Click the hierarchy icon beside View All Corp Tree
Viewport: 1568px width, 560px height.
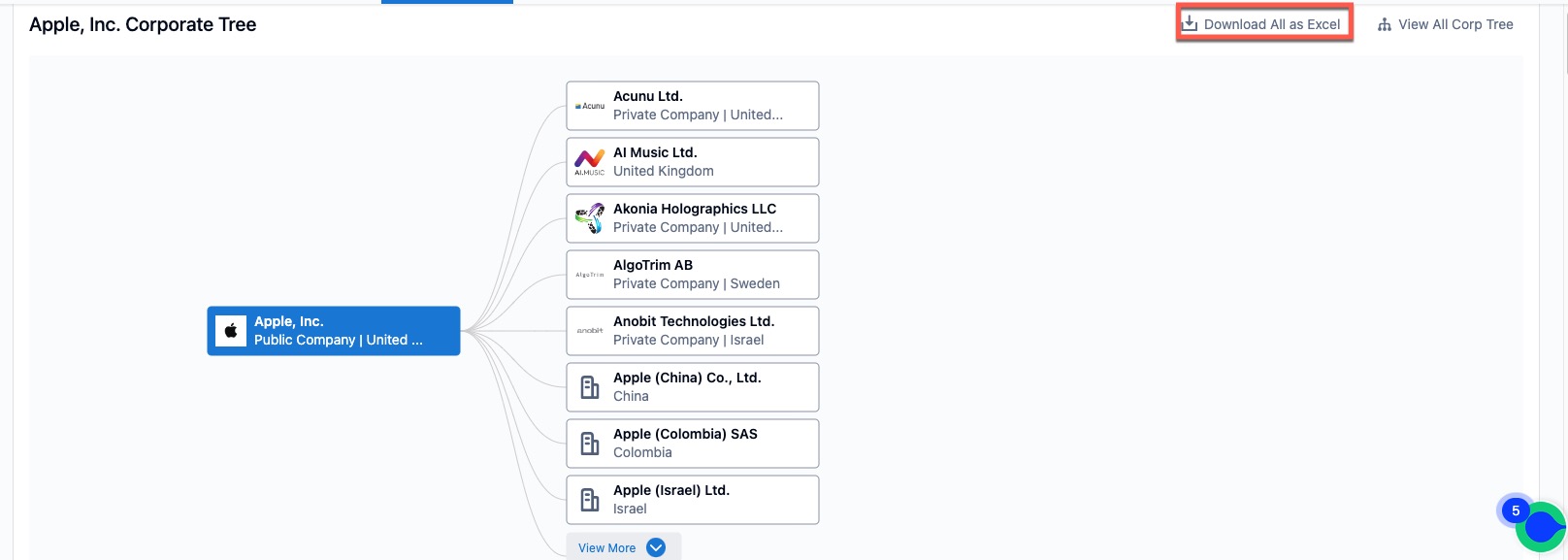(x=1385, y=25)
